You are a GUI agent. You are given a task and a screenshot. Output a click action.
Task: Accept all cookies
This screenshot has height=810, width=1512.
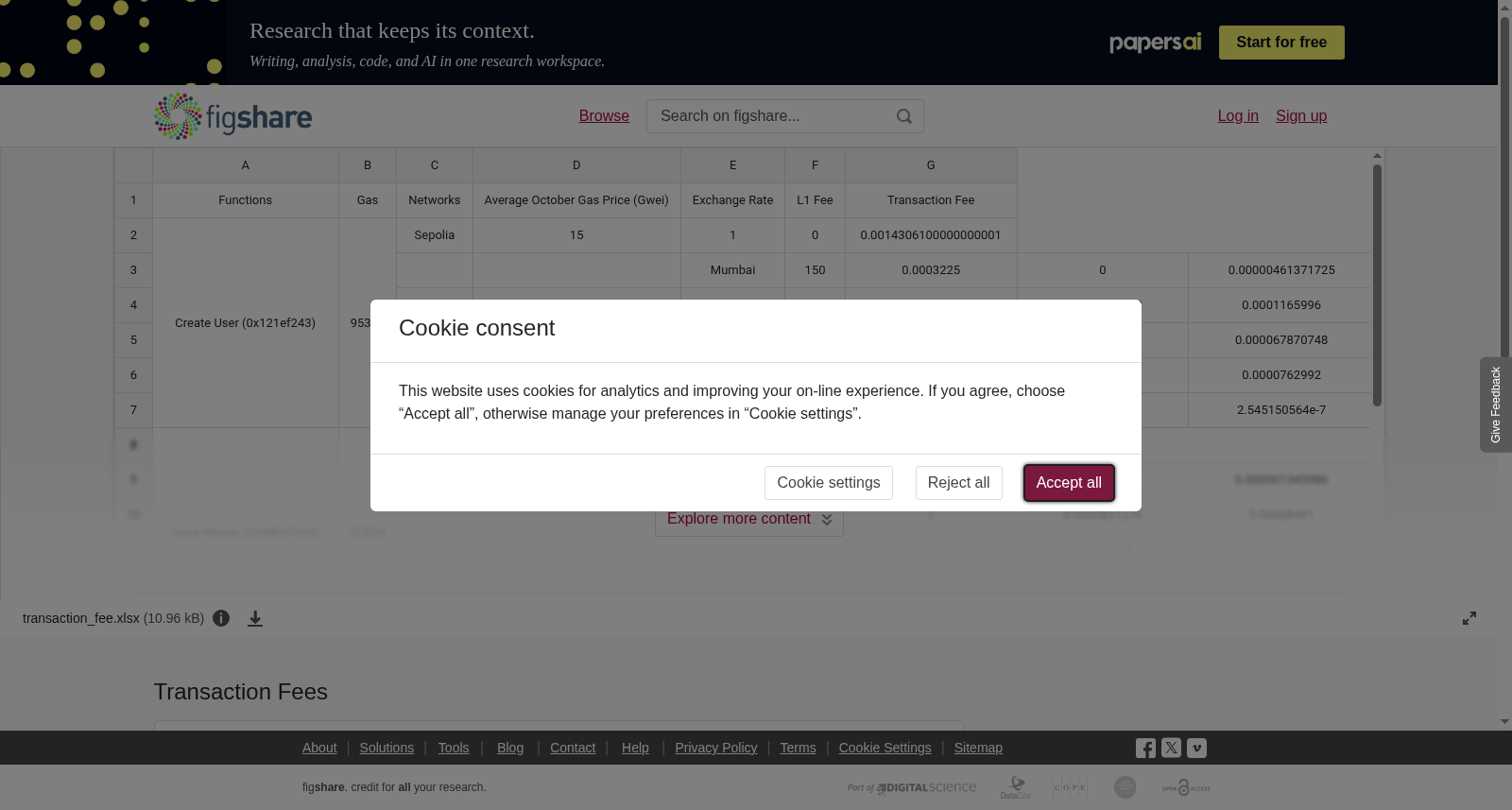tap(1069, 483)
